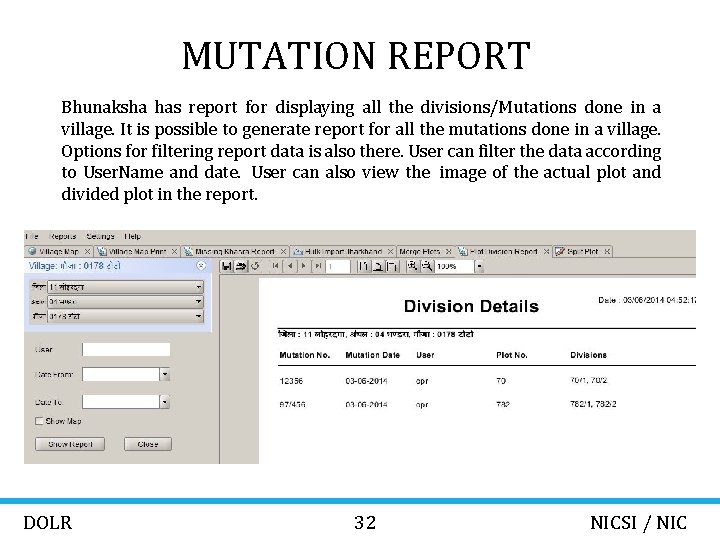
Task: Open the Date From calendar dropdown
Action: [165, 375]
